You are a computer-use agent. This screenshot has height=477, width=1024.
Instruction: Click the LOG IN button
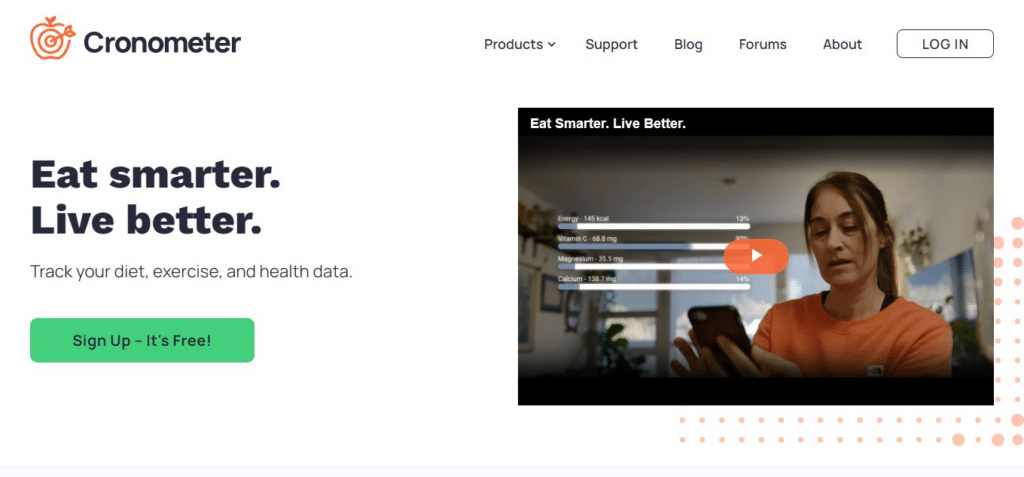(945, 44)
